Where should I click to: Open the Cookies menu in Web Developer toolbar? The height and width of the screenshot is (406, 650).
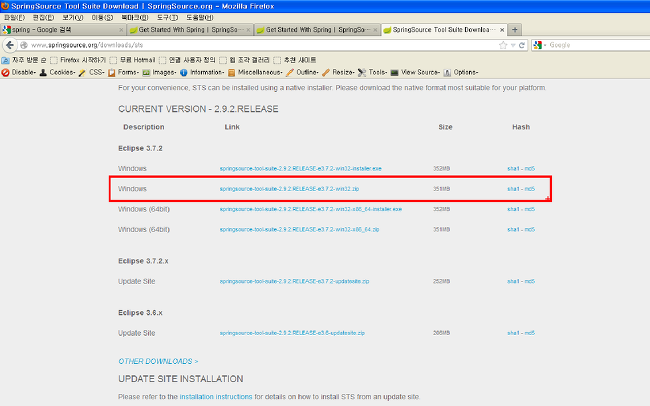click(57, 72)
